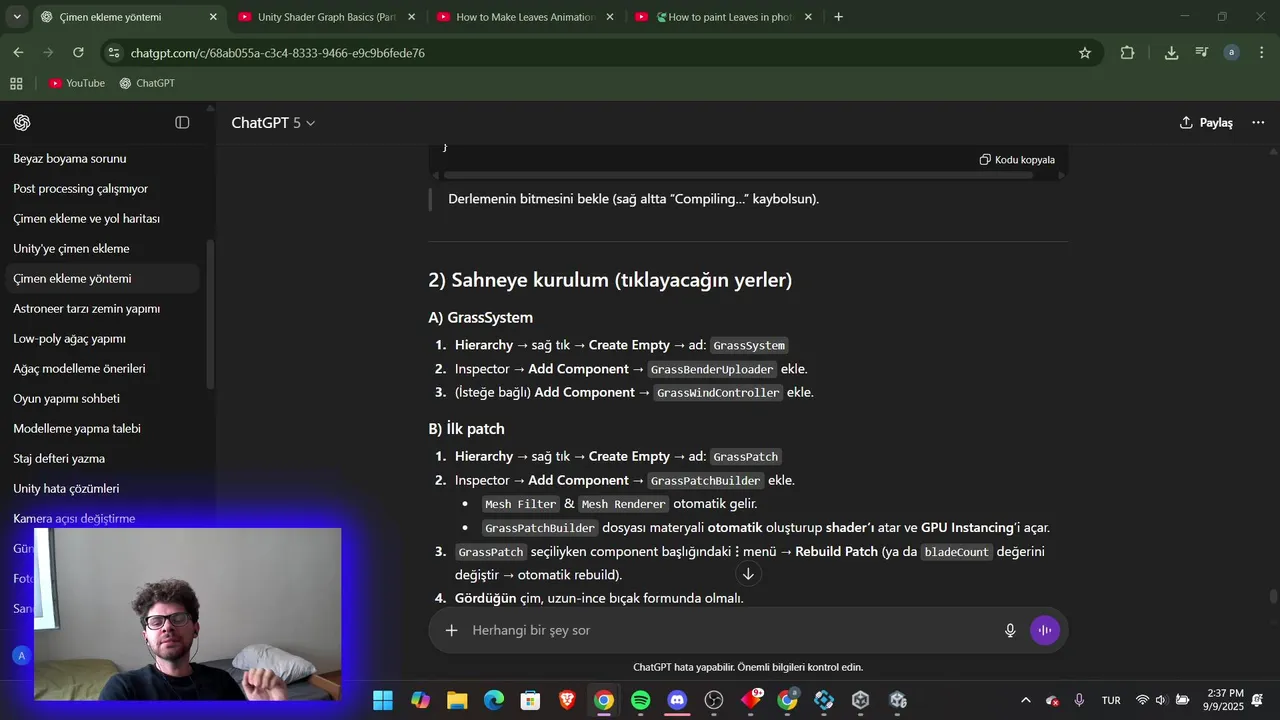This screenshot has width=1280, height=720.
Task: Open Spotify from the taskbar
Action: click(641, 700)
